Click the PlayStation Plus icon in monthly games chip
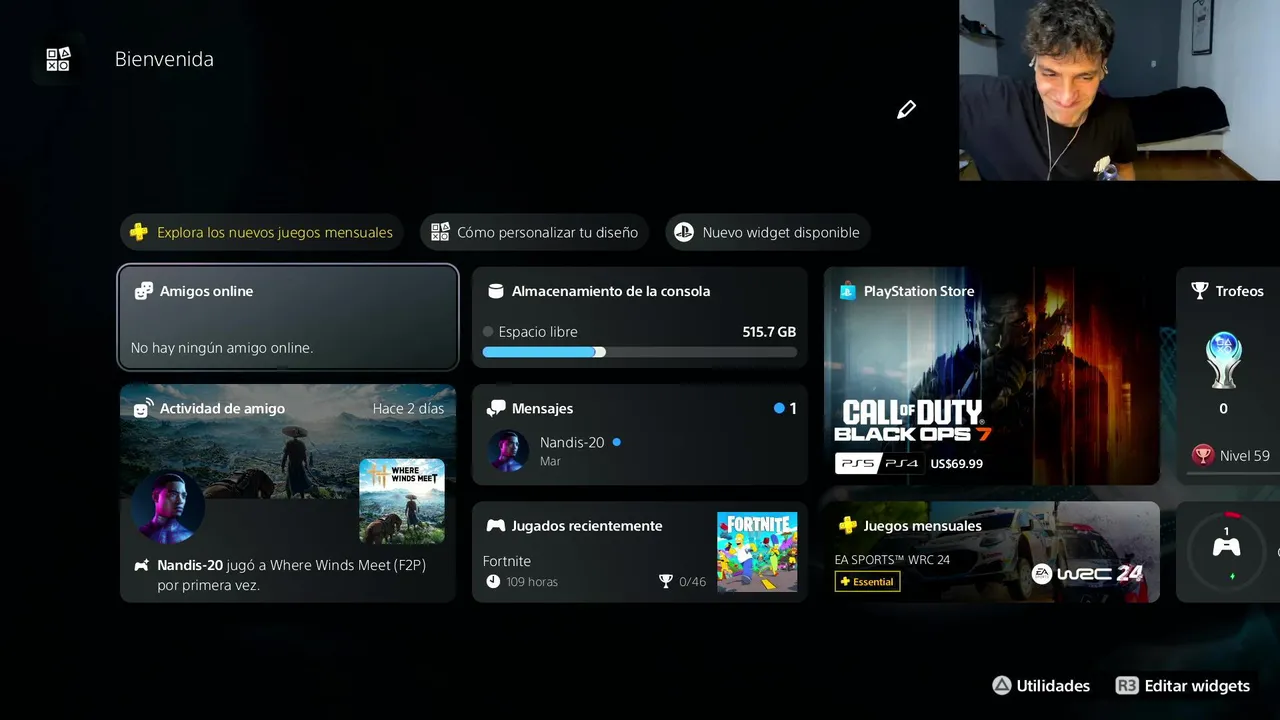This screenshot has height=720, width=1280. pyautogui.click(x=140, y=232)
